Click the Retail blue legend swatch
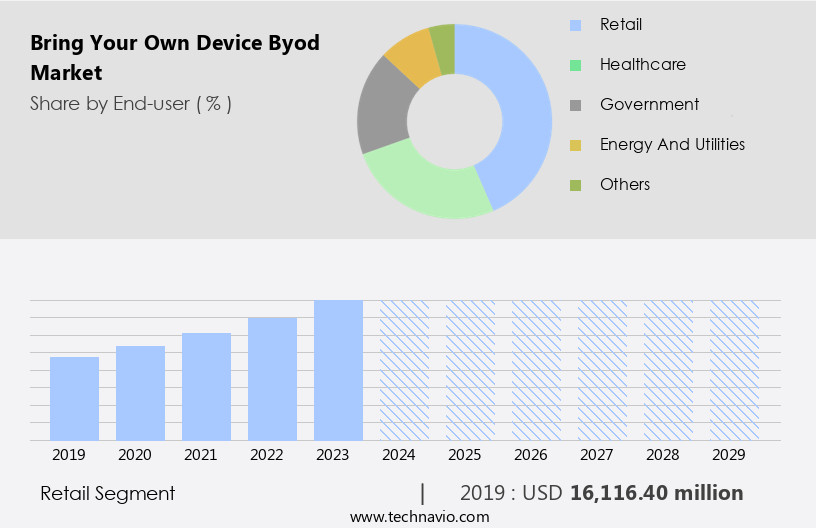The width and height of the screenshot is (816, 528). click(575, 25)
